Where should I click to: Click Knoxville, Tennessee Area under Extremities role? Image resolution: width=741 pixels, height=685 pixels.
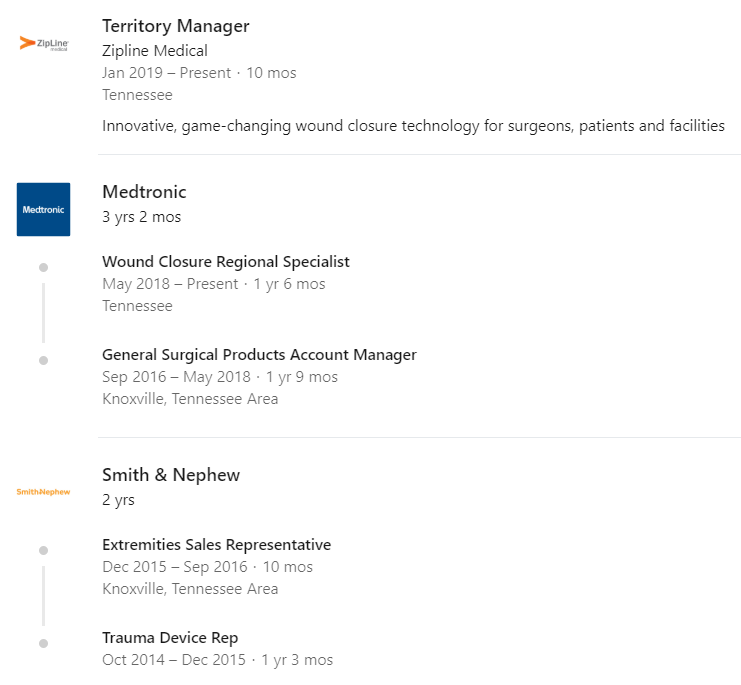(x=190, y=589)
